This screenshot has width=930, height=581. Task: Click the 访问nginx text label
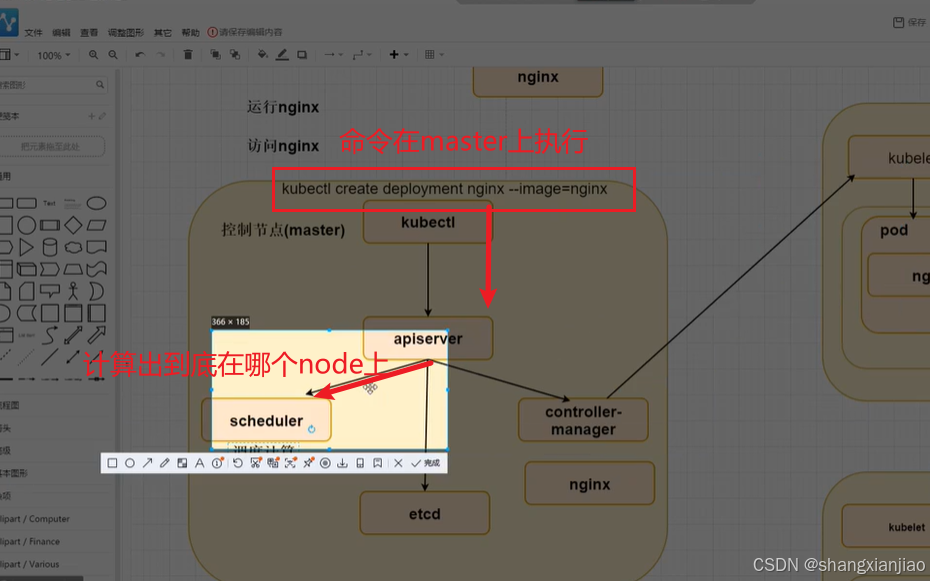[x=283, y=146]
